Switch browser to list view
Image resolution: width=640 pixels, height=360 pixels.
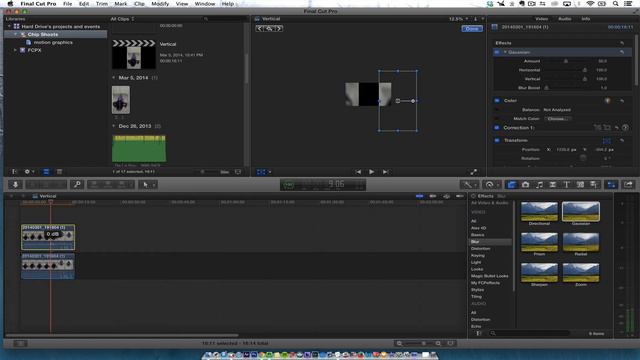59,172
